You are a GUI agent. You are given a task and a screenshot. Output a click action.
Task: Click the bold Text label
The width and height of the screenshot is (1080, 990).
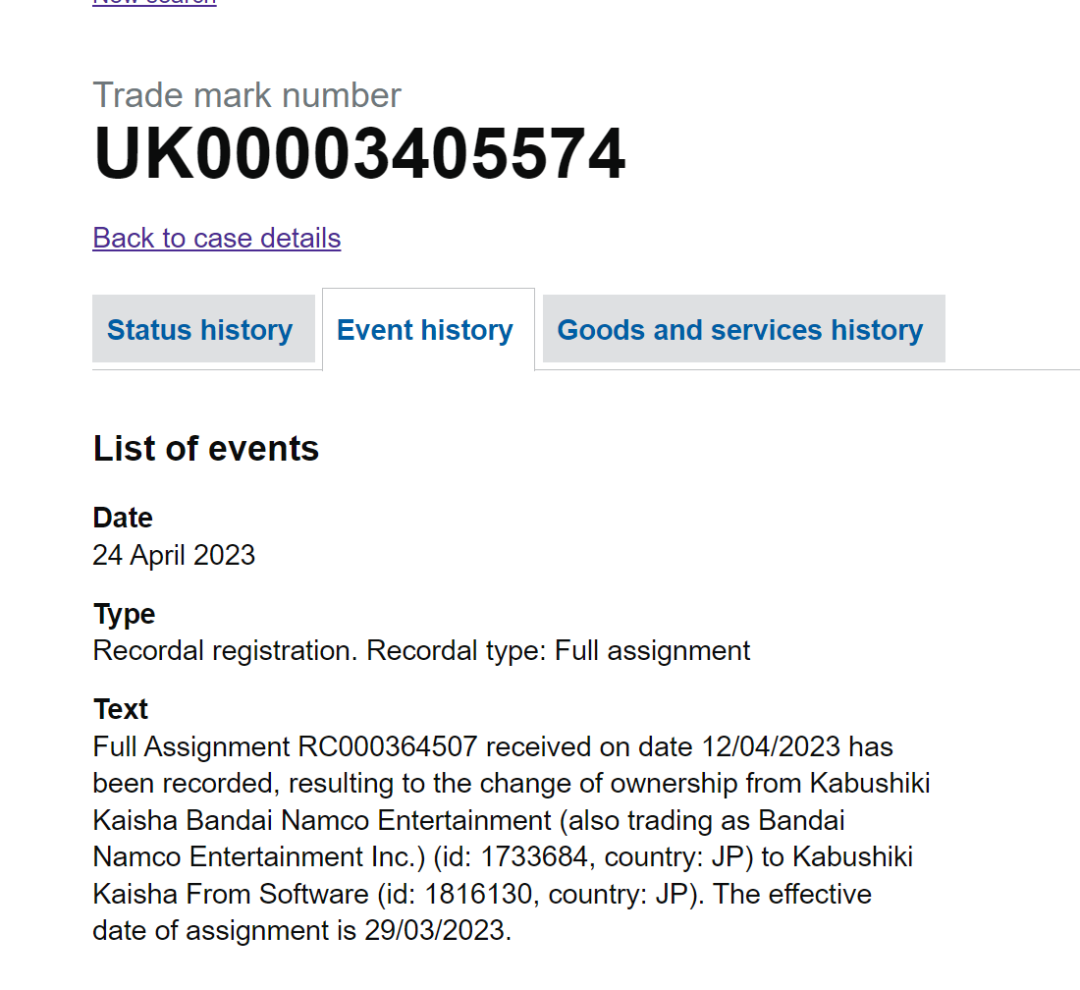(x=120, y=709)
